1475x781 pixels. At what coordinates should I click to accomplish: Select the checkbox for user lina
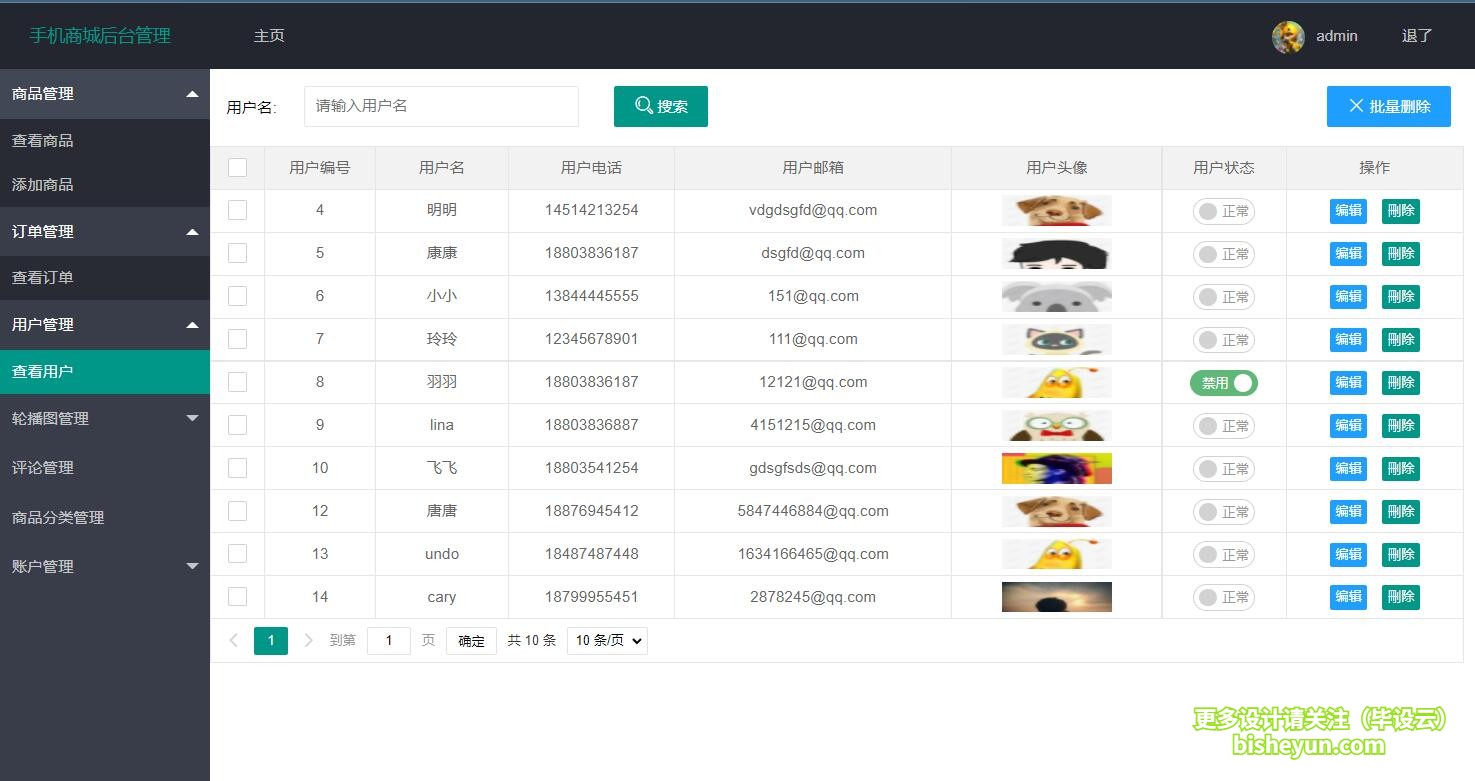click(x=237, y=425)
